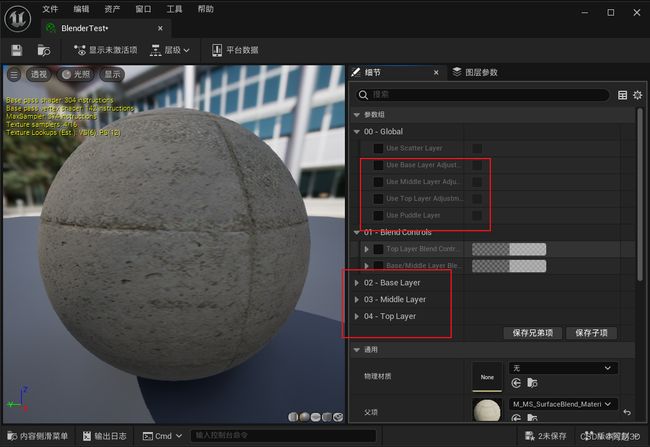This screenshot has width=650, height=447.
Task: Open the property matrix table icon
Action: click(622, 95)
